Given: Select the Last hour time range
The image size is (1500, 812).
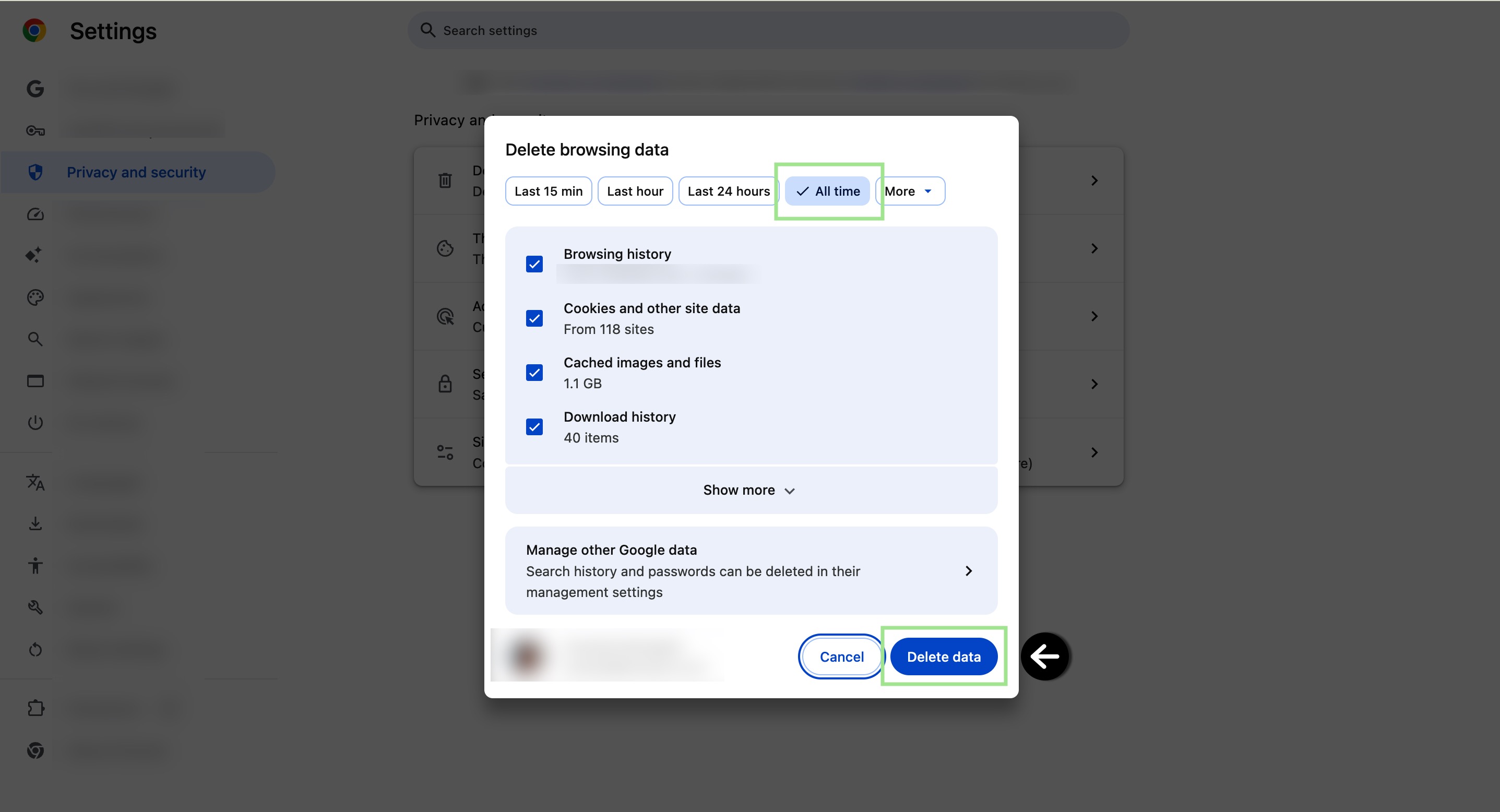Looking at the screenshot, I should click(635, 191).
